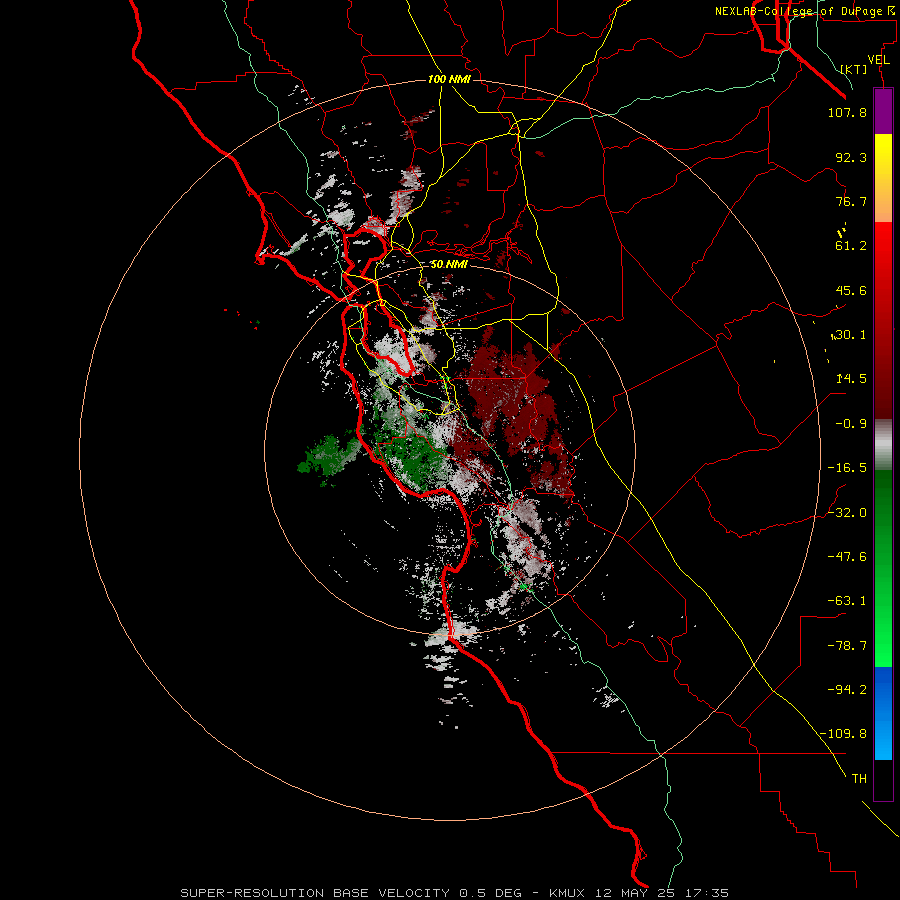Image resolution: width=900 pixels, height=900 pixels.
Task: Select the -0.9 legend value
Action: (x=851, y=424)
